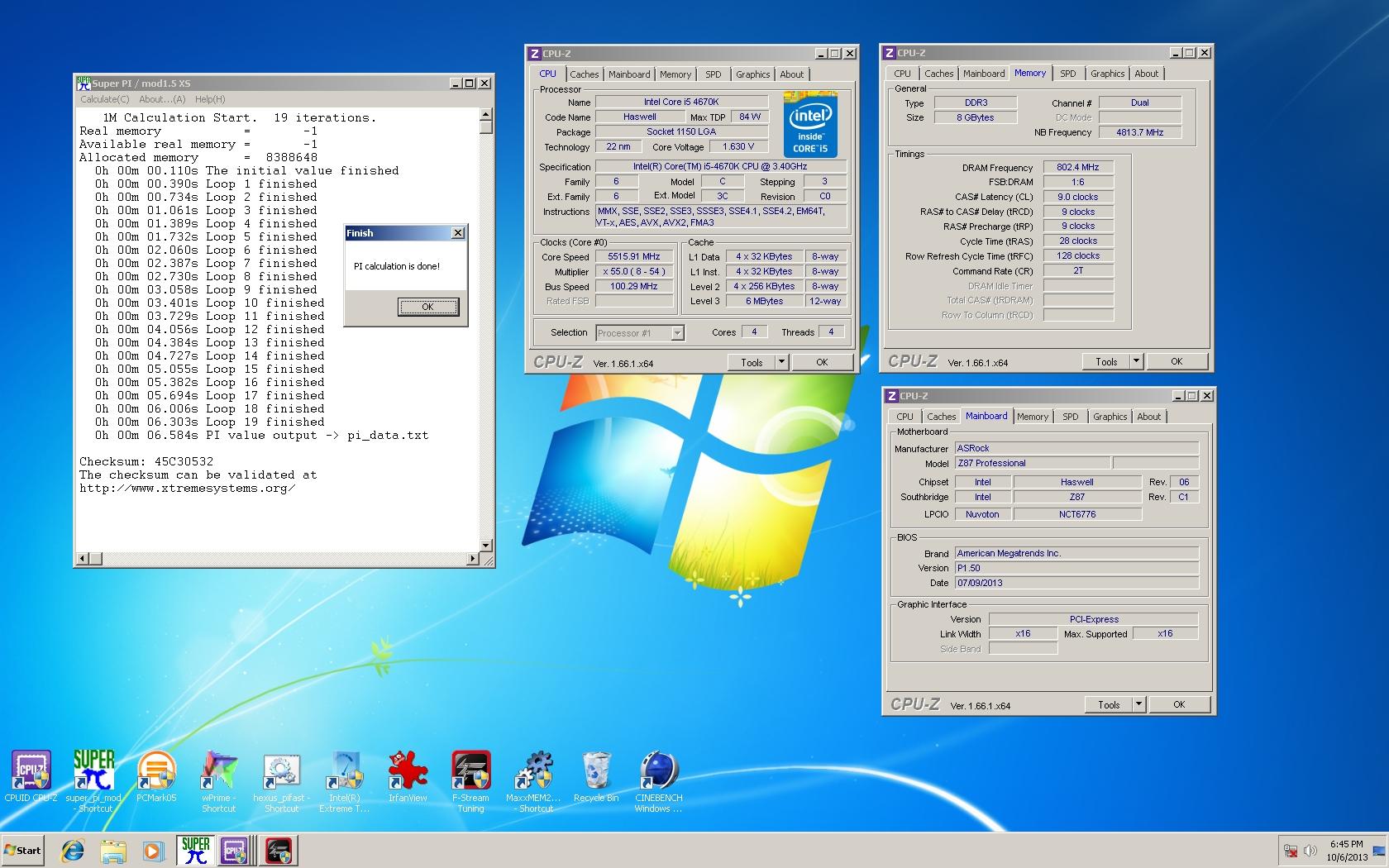Click OK in CPU-Z Memory window
Image resolution: width=1389 pixels, height=868 pixels.
(x=1177, y=361)
